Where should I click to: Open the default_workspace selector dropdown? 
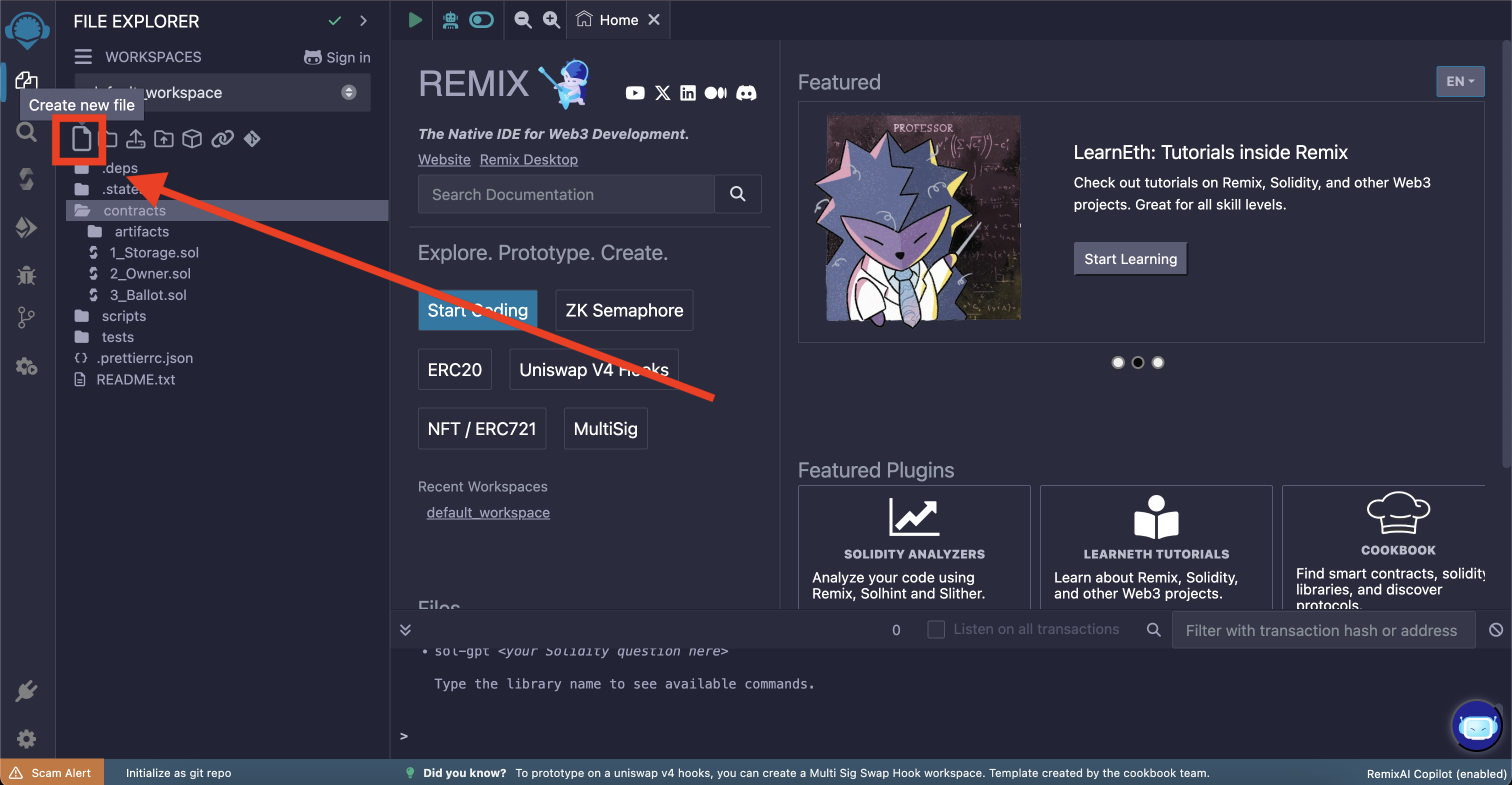pyautogui.click(x=348, y=92)
